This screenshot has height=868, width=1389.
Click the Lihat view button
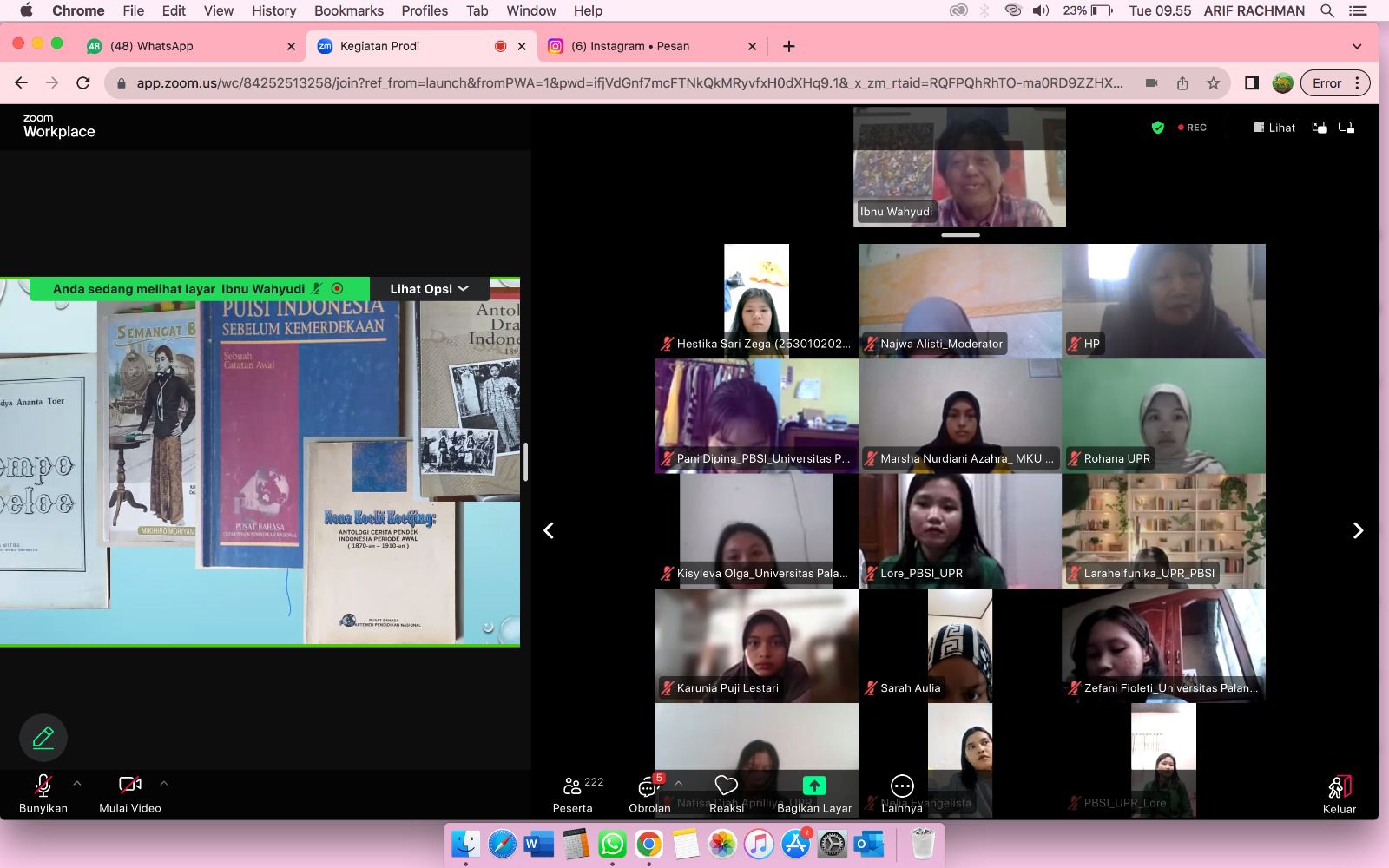[x=1274, y=128]
